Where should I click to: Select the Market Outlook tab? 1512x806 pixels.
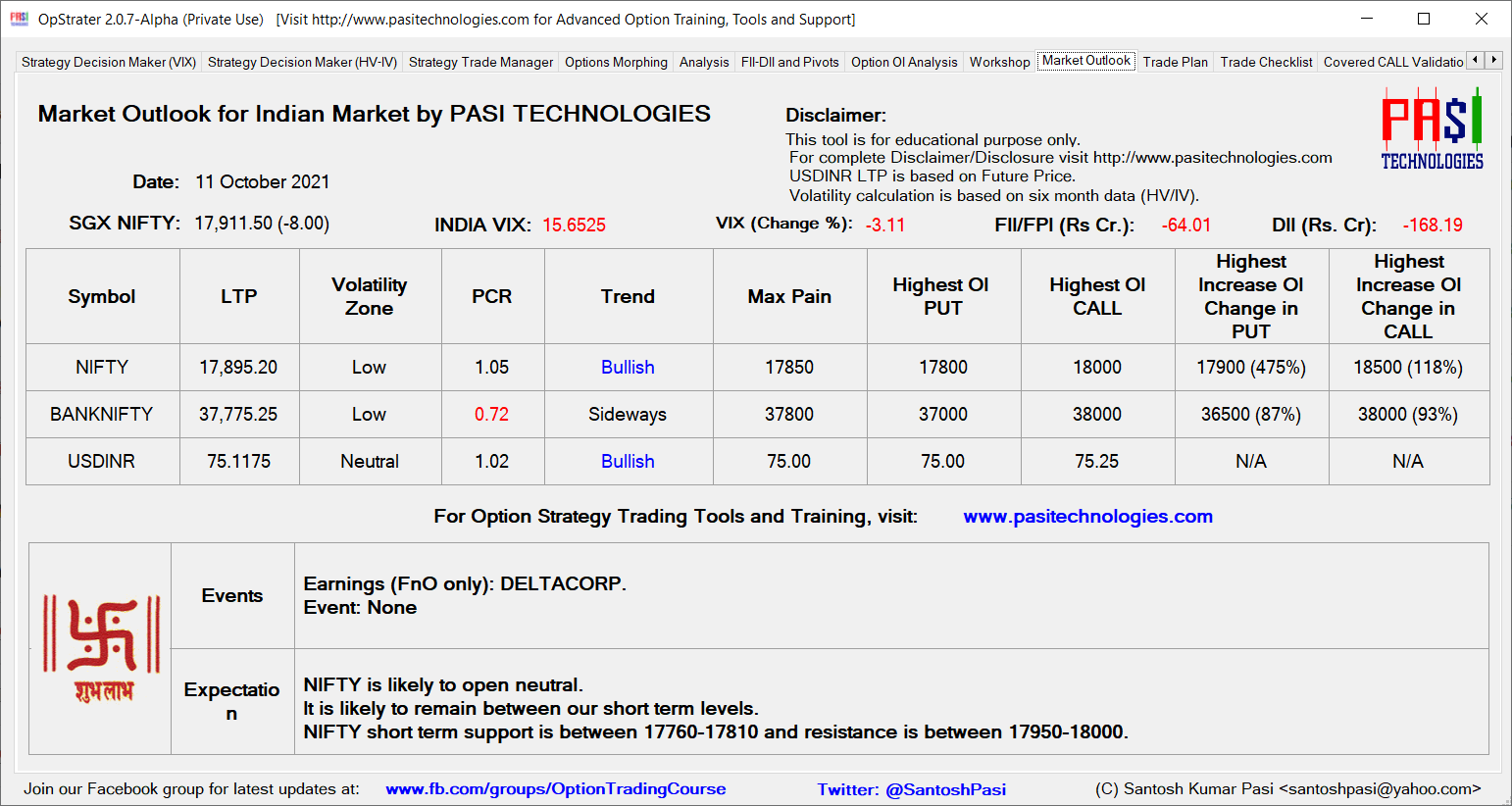coord(1086,61)
